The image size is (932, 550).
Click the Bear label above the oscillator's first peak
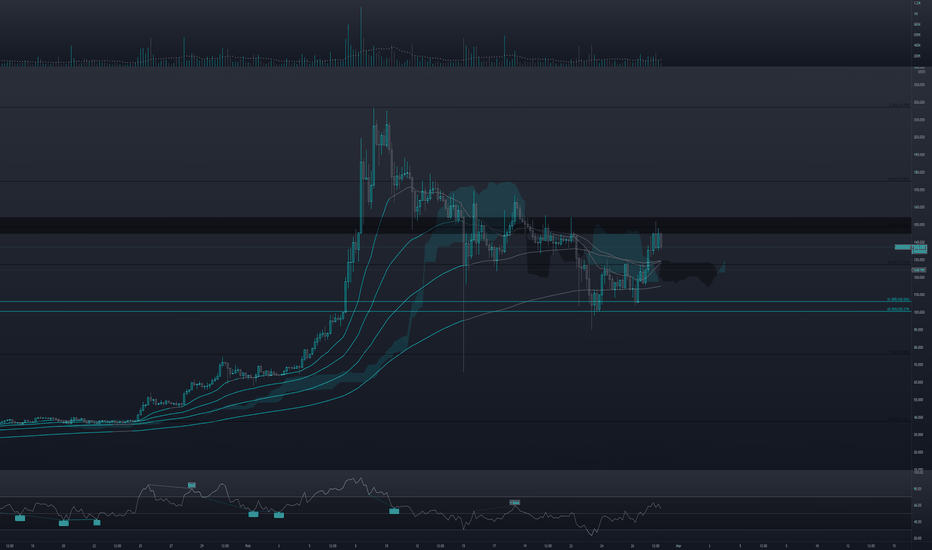coord(191,485)
